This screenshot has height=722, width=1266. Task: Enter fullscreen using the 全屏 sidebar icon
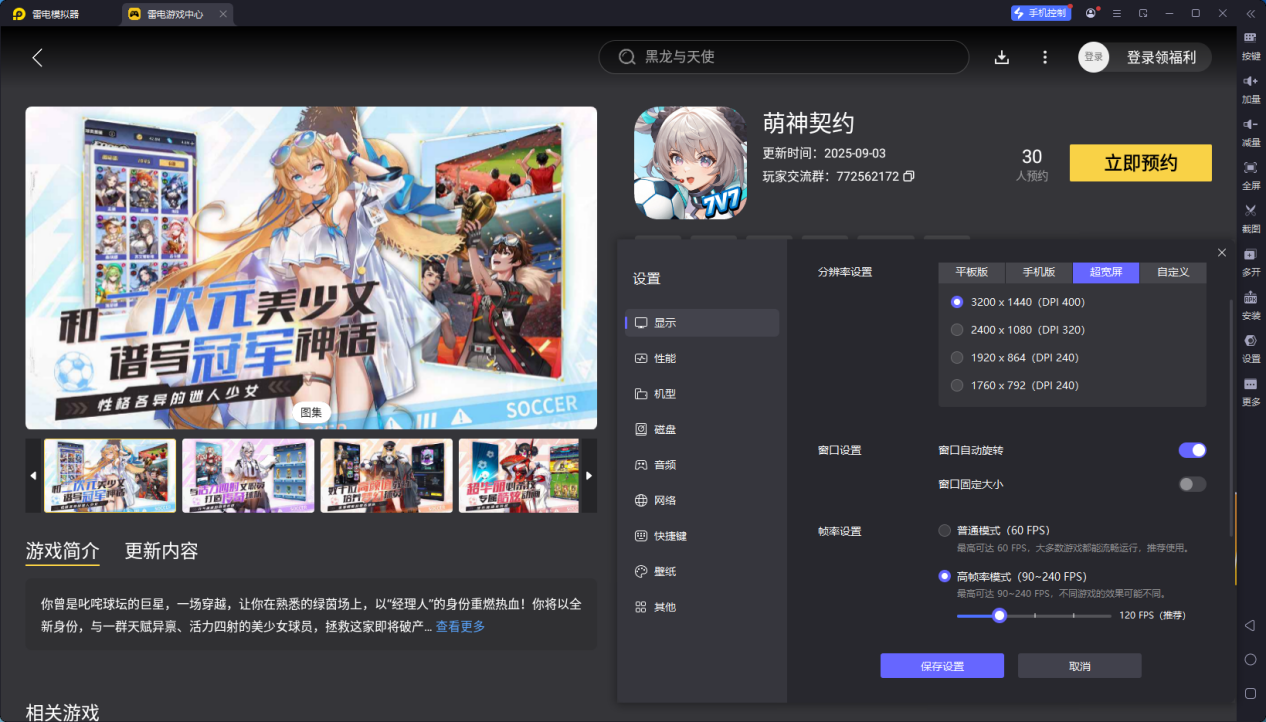pos(1249,178)
